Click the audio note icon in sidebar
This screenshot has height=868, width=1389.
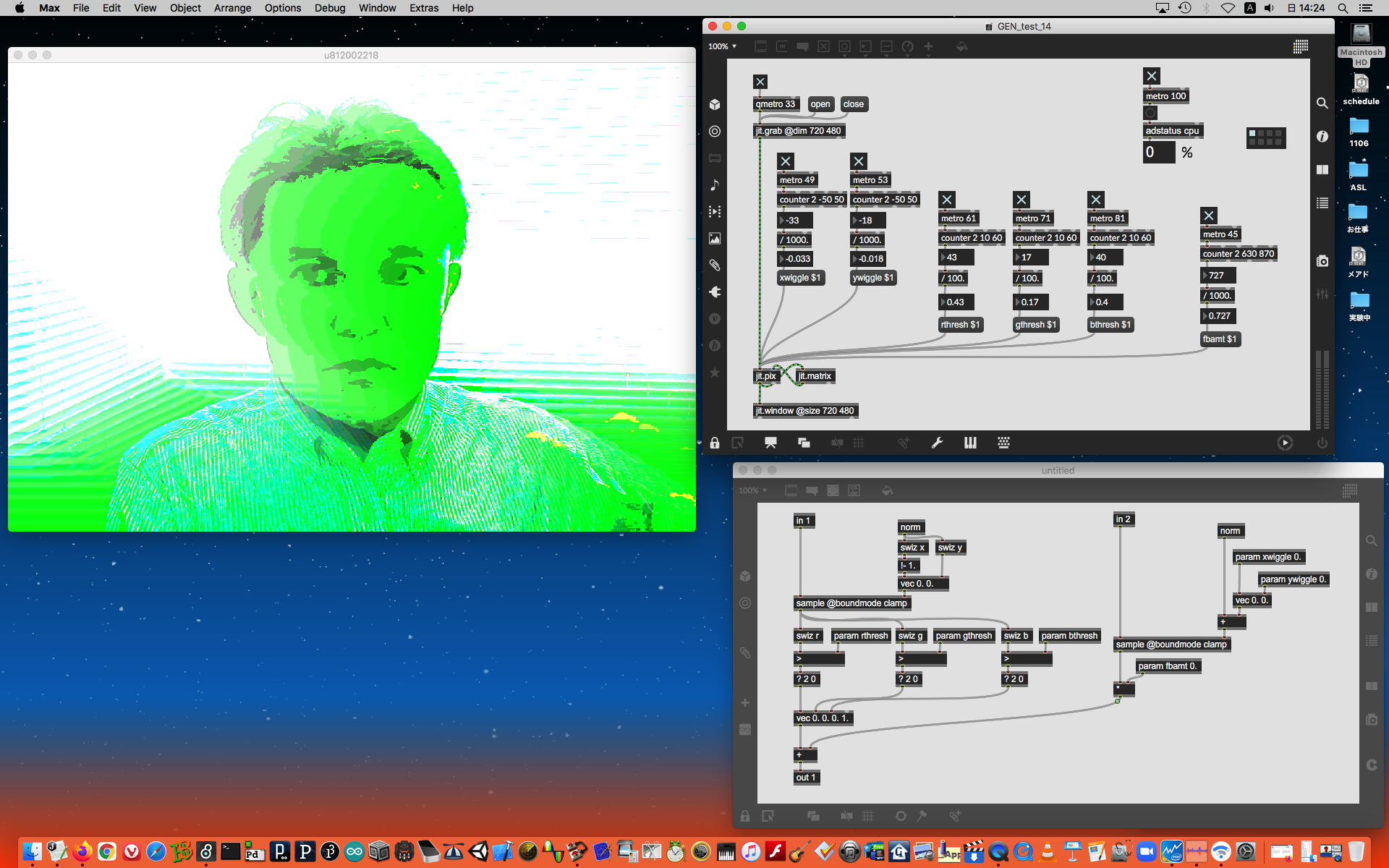click(715, 184)
